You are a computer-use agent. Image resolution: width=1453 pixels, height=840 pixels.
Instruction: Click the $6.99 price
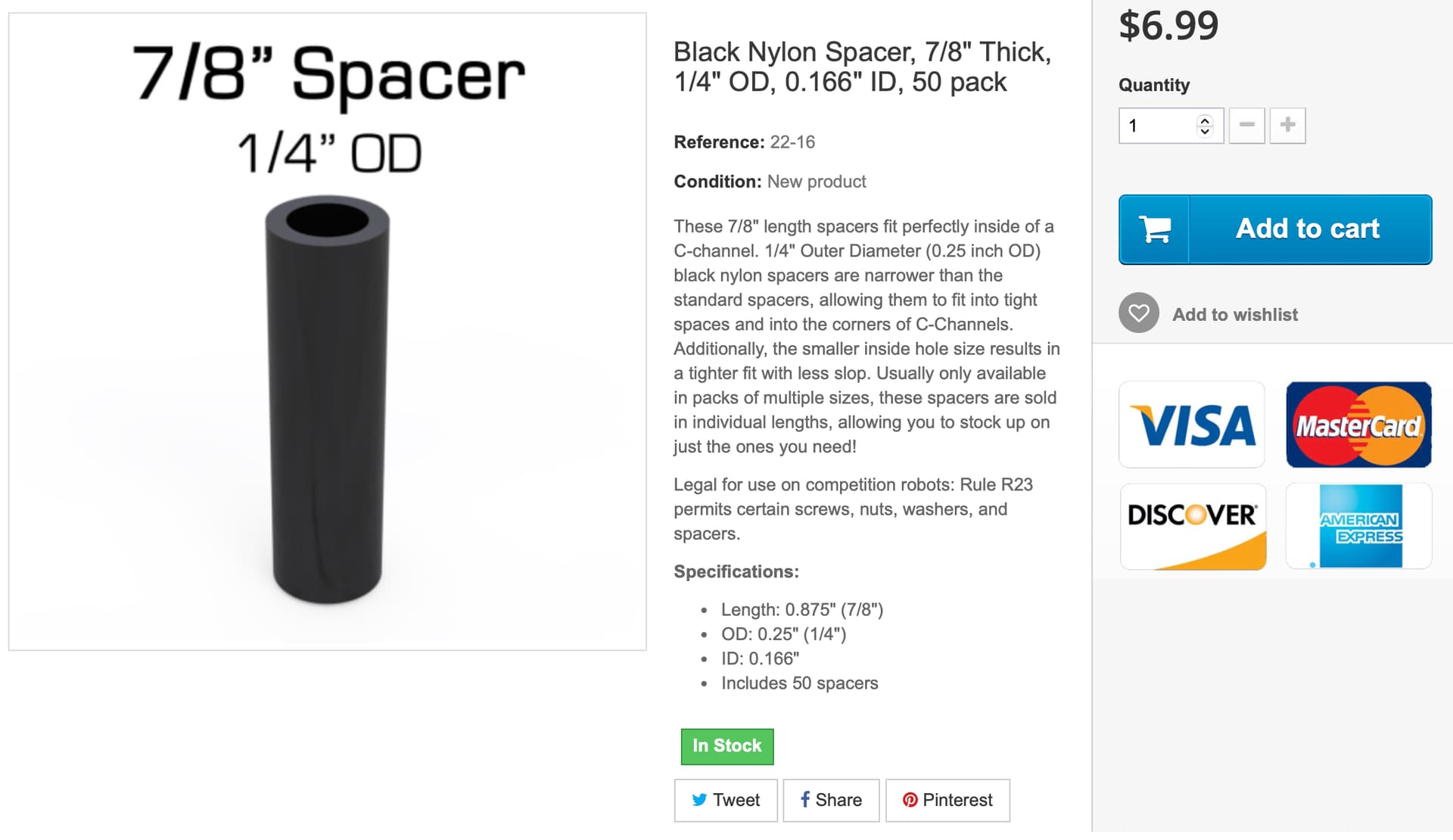point(1168,26)
